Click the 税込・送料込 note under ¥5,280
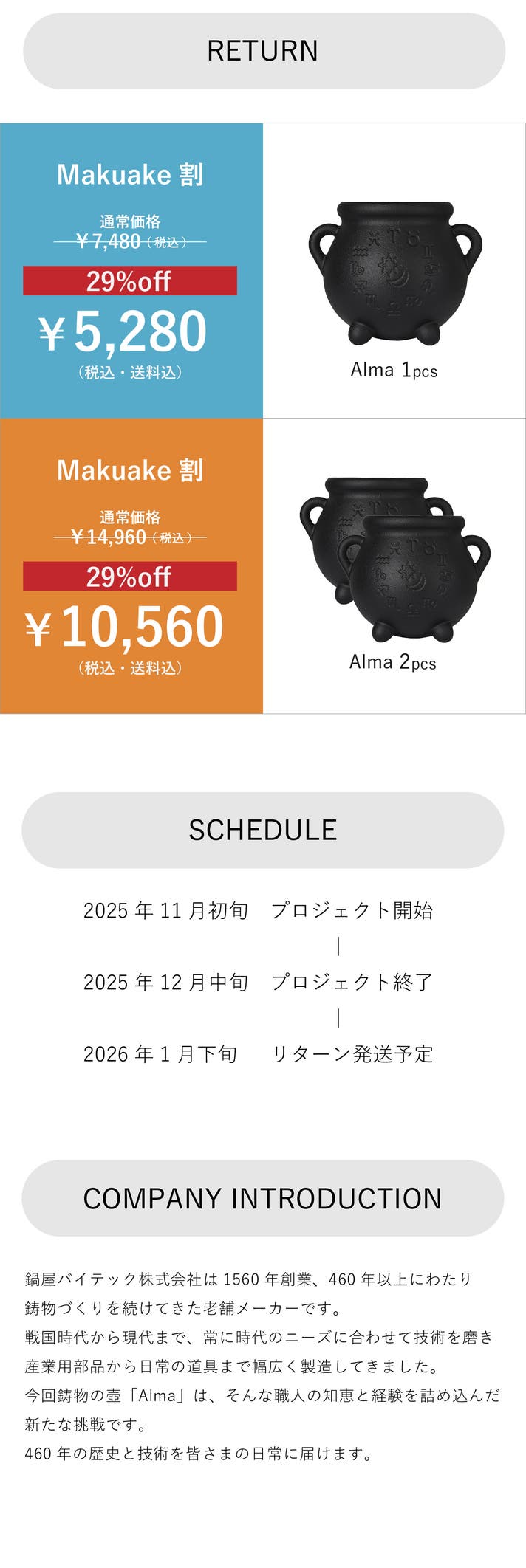Viewport: 526px width, 1568px height. point(130,373)
